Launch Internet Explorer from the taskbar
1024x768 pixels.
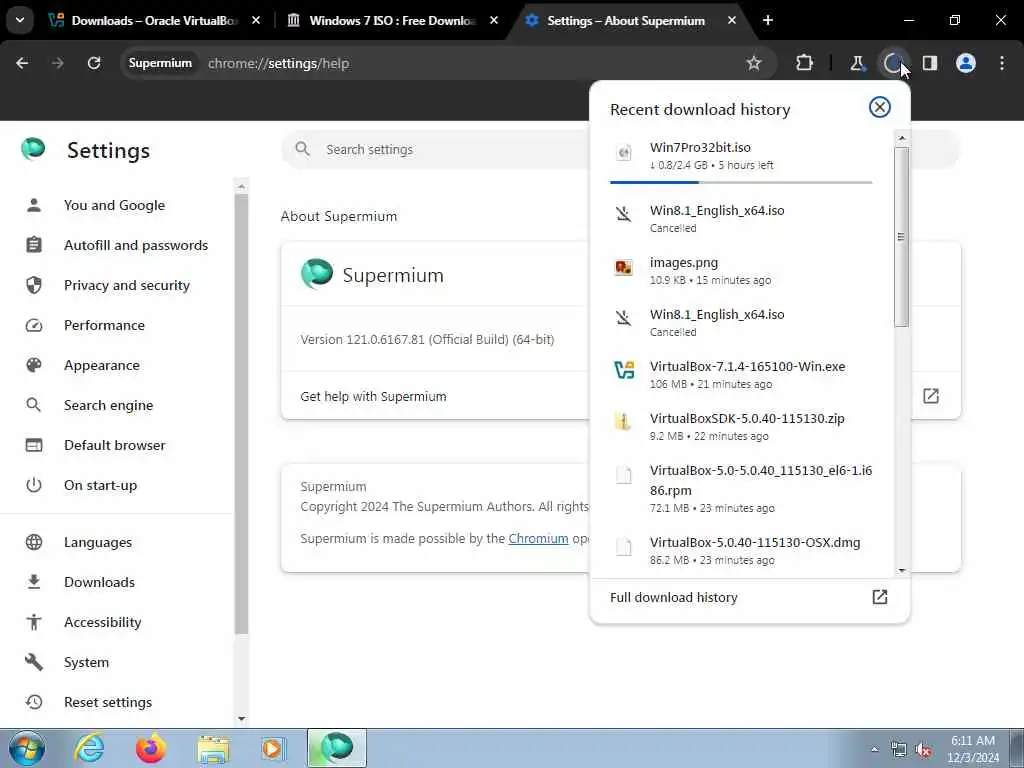pyautogui.click(x=89, y=748)
